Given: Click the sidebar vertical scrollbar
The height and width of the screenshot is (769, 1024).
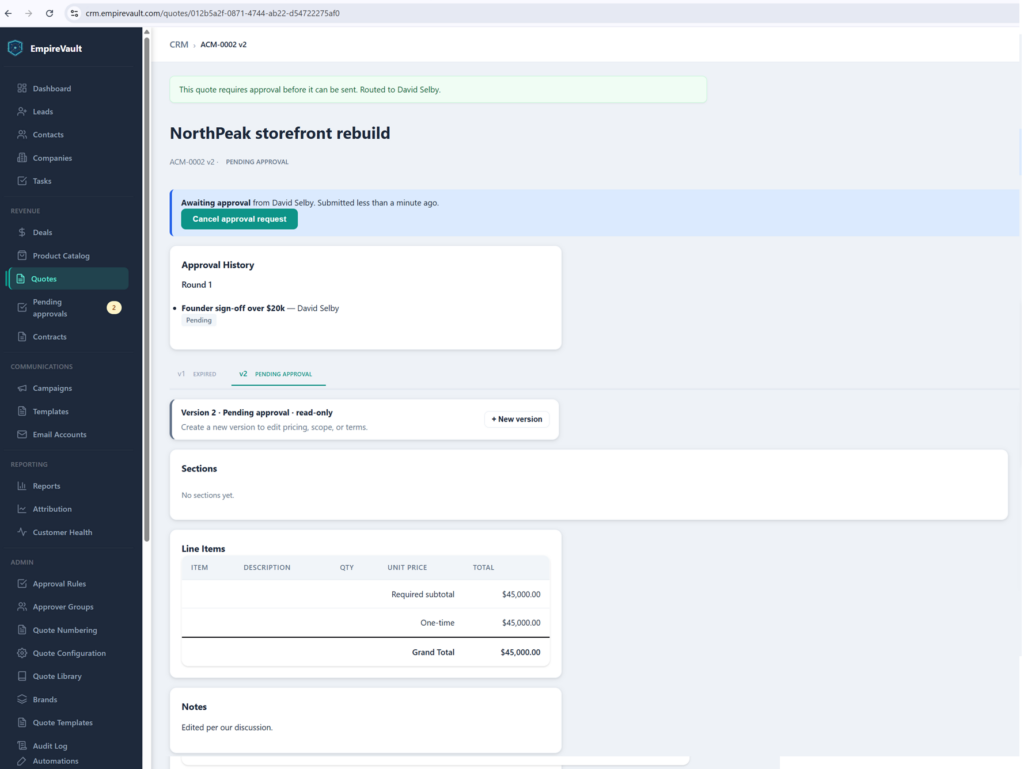Looking at the screenshot, I should [x=146, y=287].
